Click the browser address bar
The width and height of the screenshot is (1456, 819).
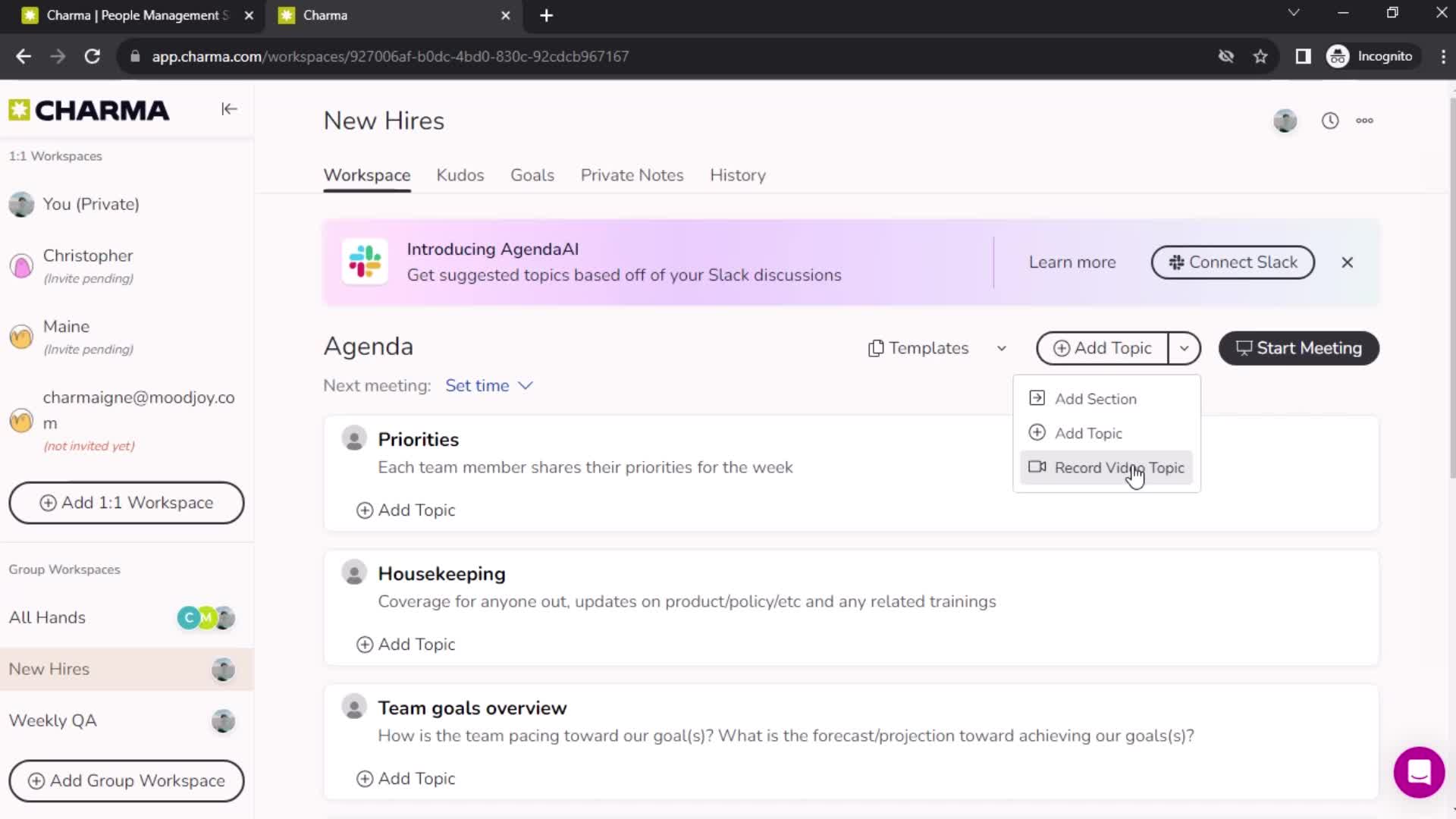click(667, 56)
